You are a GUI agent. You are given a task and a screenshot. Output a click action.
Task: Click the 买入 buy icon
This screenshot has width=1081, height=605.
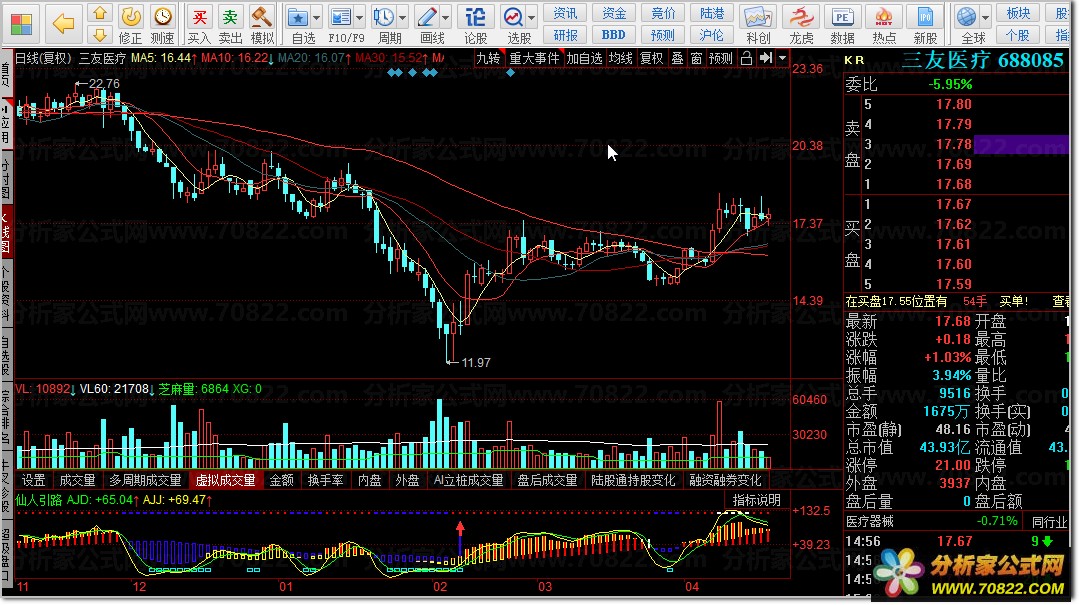(x=199, y=24)
